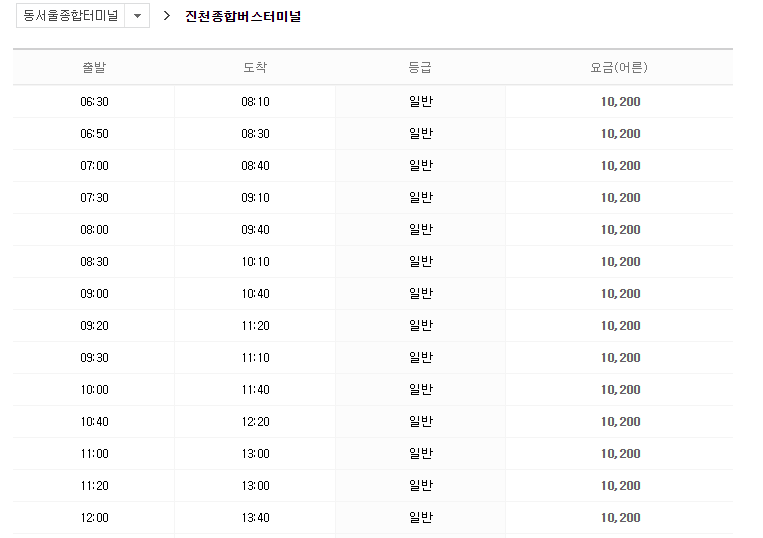763x538 pixels.
Task: Select the 10:40 departure time
Action: [x=94, y=422]
